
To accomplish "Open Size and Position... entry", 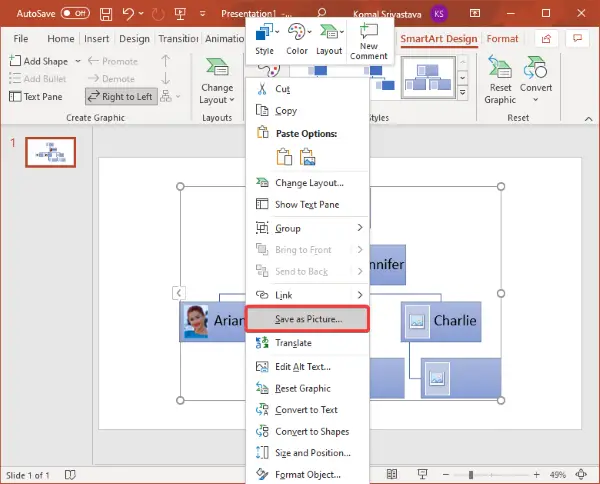I will (307, 453).
